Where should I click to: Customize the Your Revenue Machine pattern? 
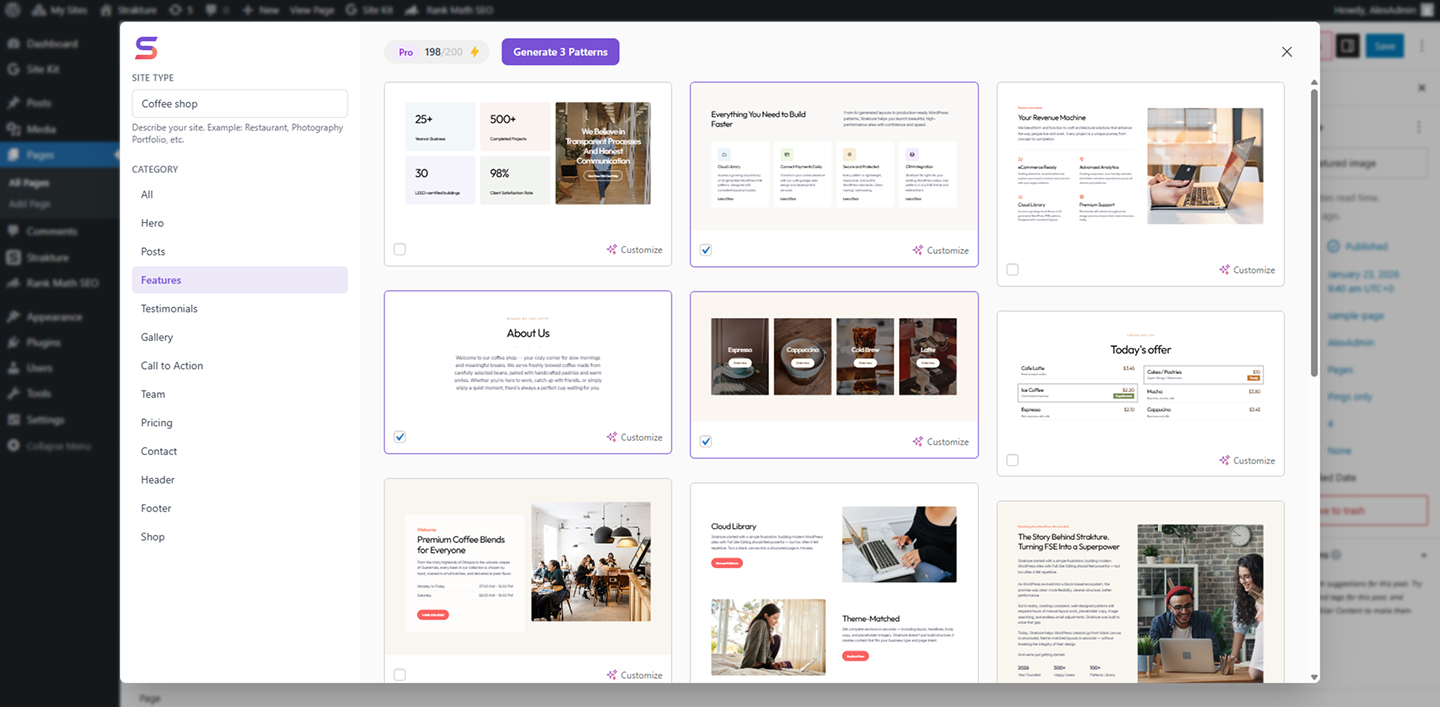[x=1247, y=270]
